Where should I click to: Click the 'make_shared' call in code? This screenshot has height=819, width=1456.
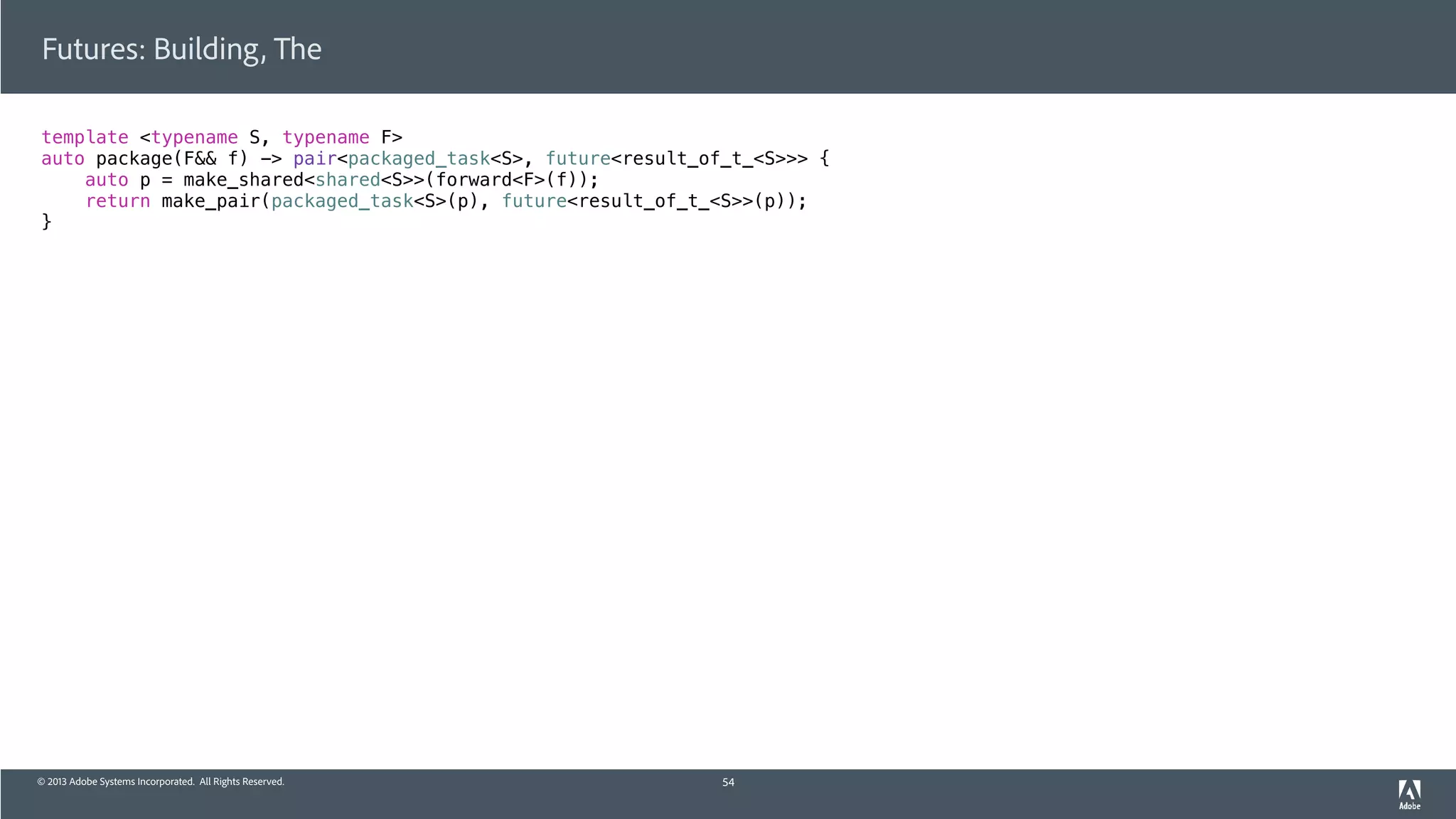[x=243, y=180]
